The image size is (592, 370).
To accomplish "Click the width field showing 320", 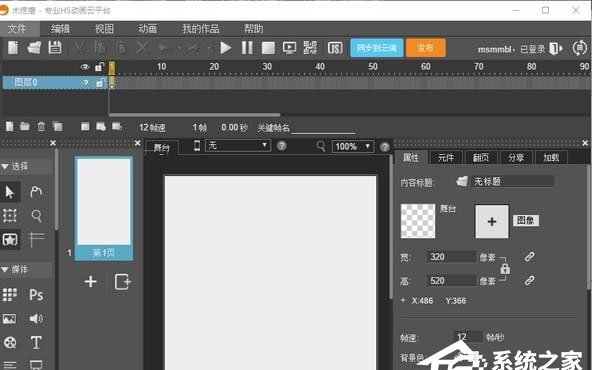I will (x=452, y=257).
